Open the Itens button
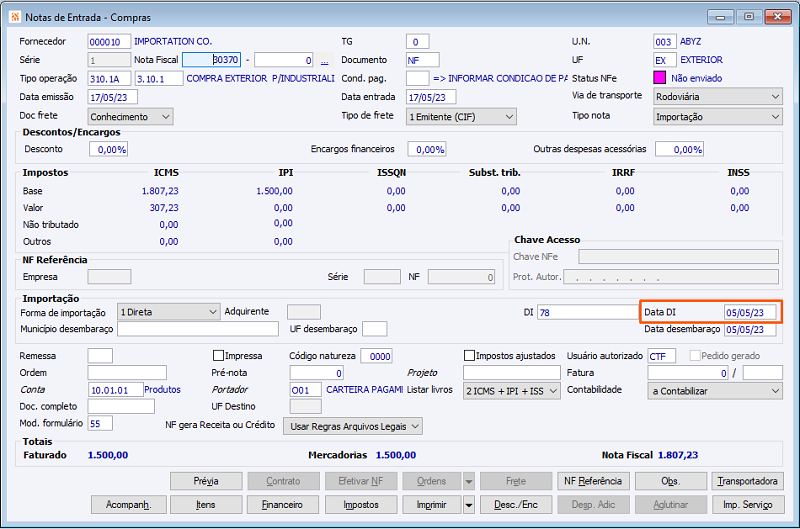The width and height of the screenshot is (800, 529). [x=206, y=505]
